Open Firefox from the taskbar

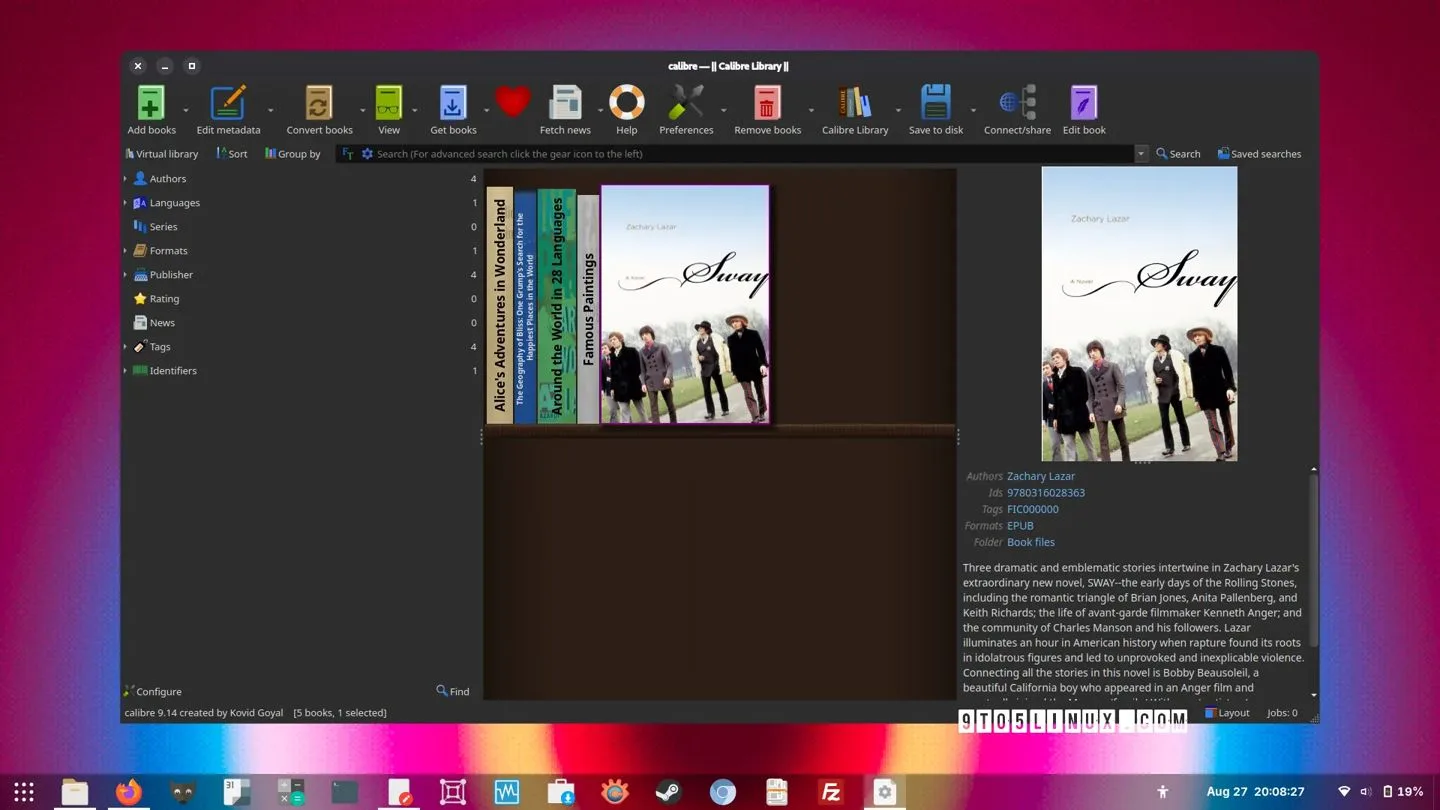click(x=128, y=792)
